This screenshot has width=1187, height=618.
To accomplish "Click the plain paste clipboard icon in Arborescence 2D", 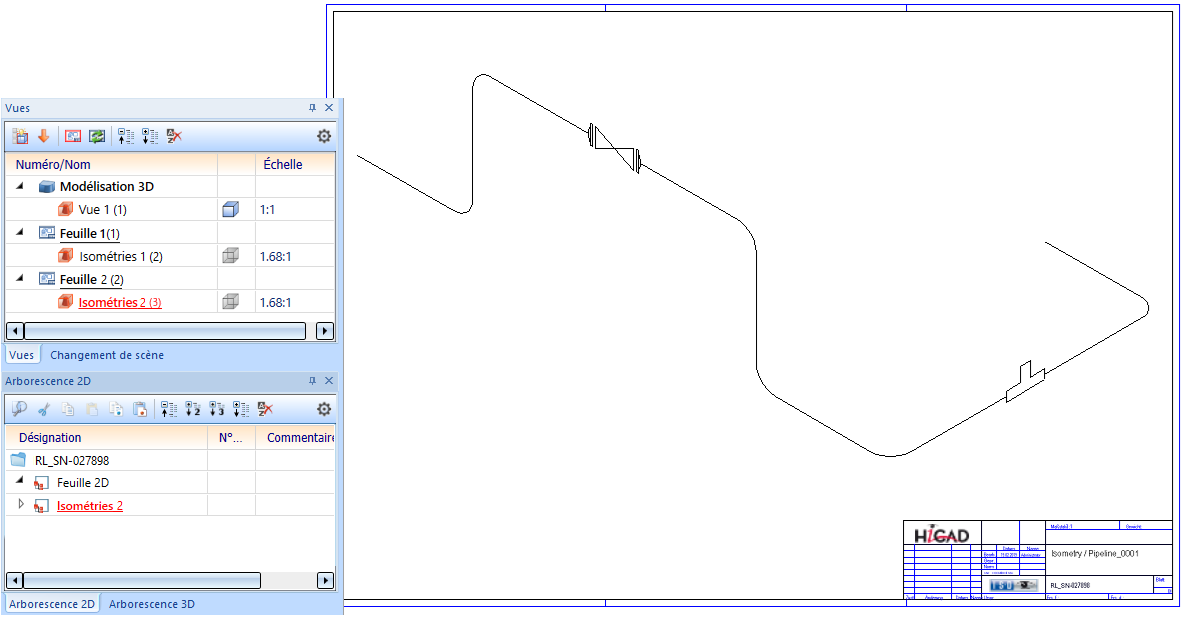I will pyautogui.click(x=92, y=409).
